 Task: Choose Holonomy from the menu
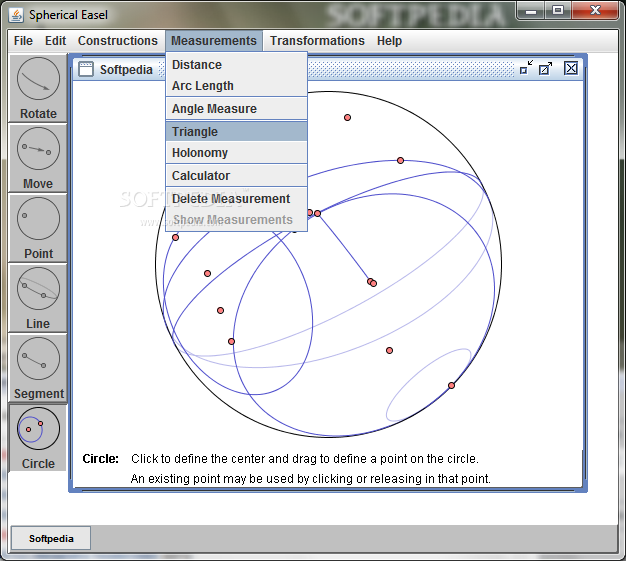coord(236,153)
